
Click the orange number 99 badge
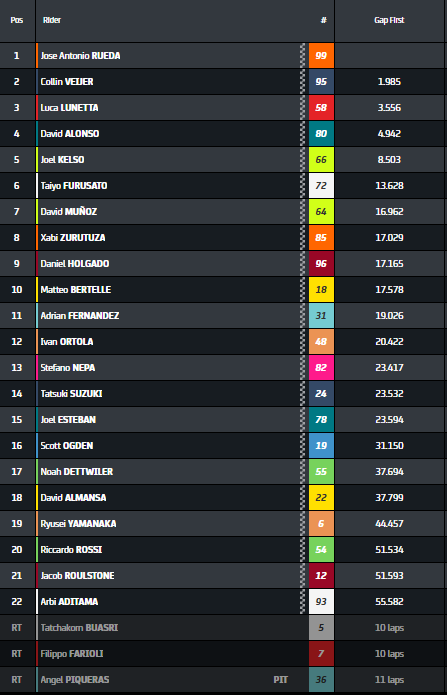(x=321, y=55)
